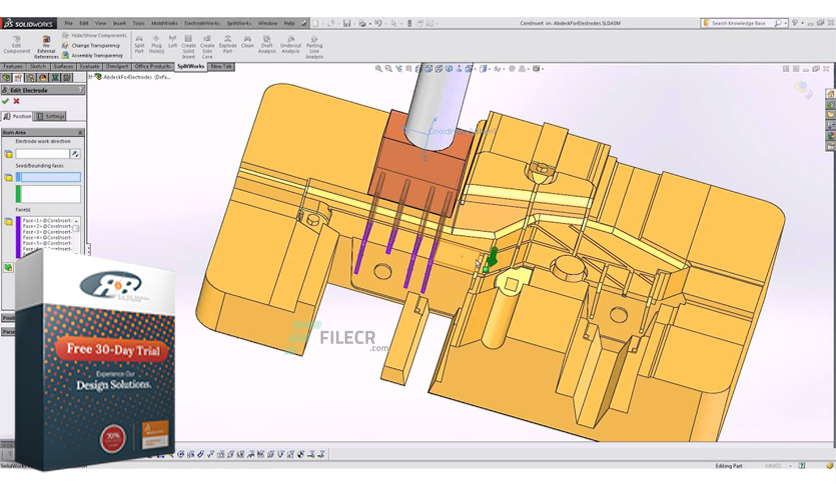The height and width of the screenshot is (484, 836).
Task: Click the Zoom to Area icon
Action: (389, 69)
